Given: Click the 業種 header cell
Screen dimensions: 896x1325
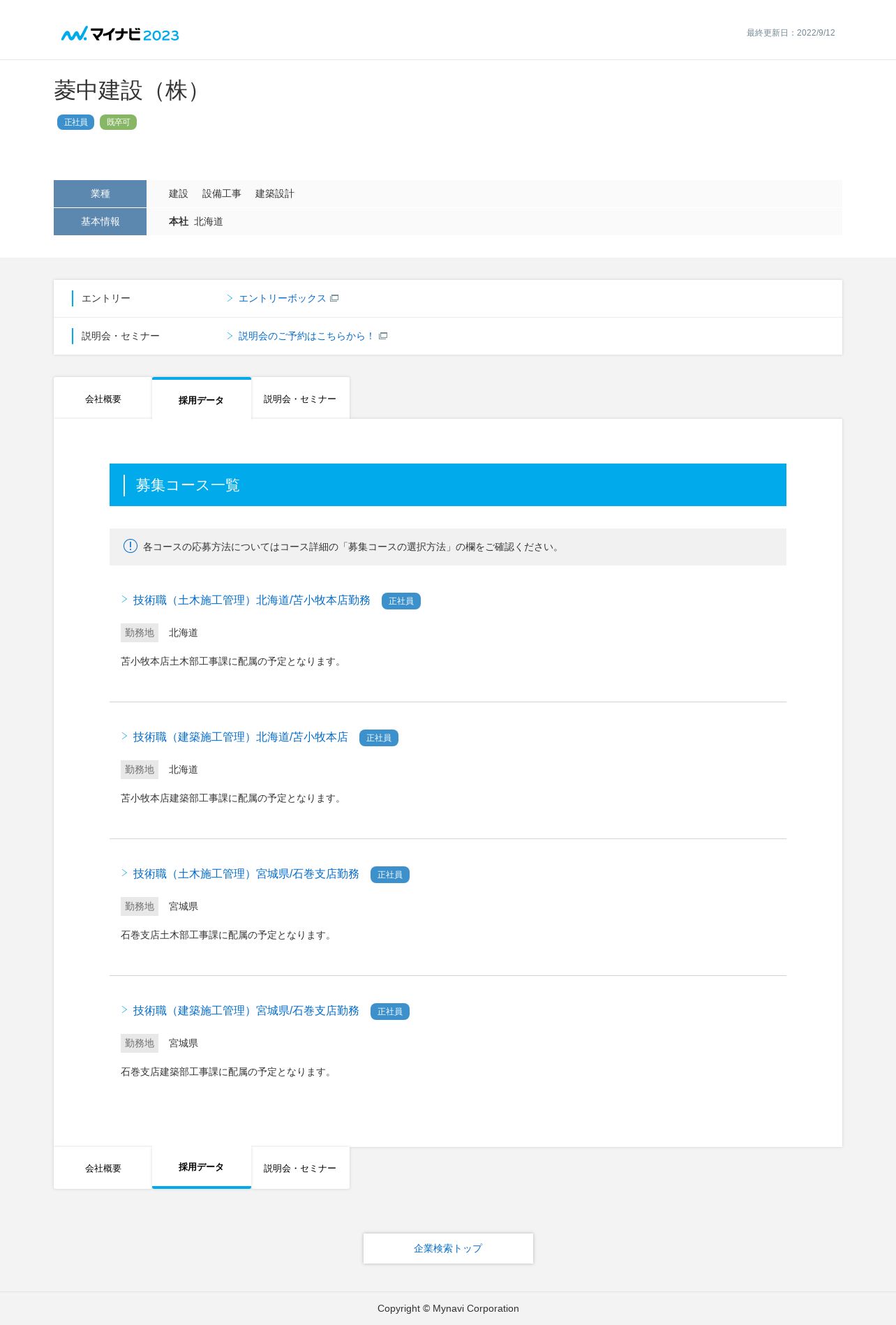Looking at the screenshot, I should pos(100,193).
